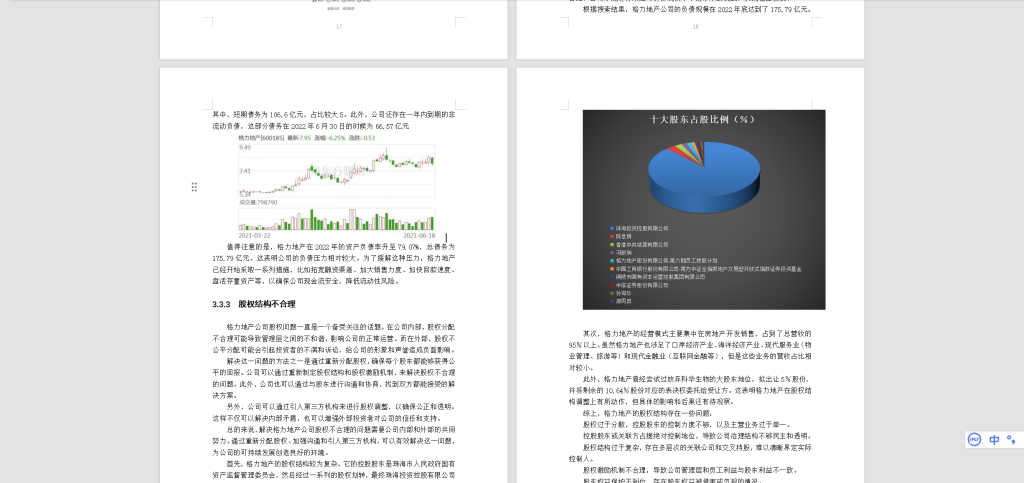Screen dimensions: 1024x483
Task: Select the stock candlestick chart image
Action: tap(336, 170)
